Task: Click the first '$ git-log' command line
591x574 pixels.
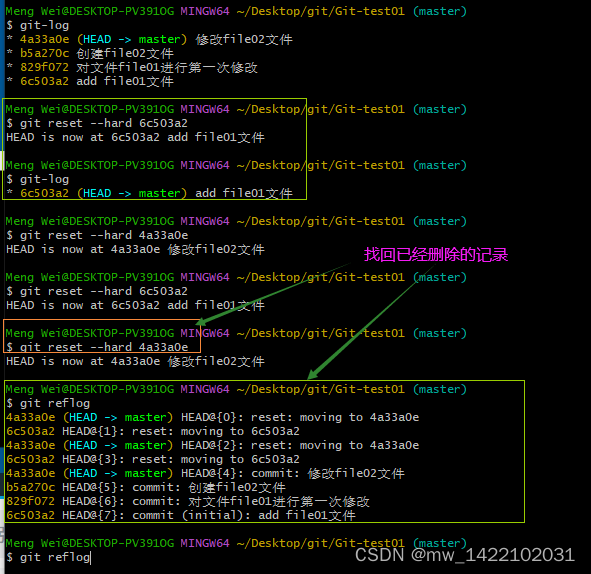Action: click(x=38, y=25)
